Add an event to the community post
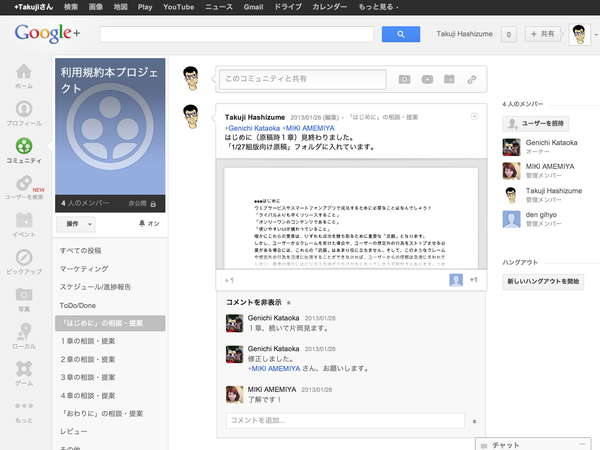Image resolution: width=600 pixels, height=450 pixels. click(x=449, y=79)
